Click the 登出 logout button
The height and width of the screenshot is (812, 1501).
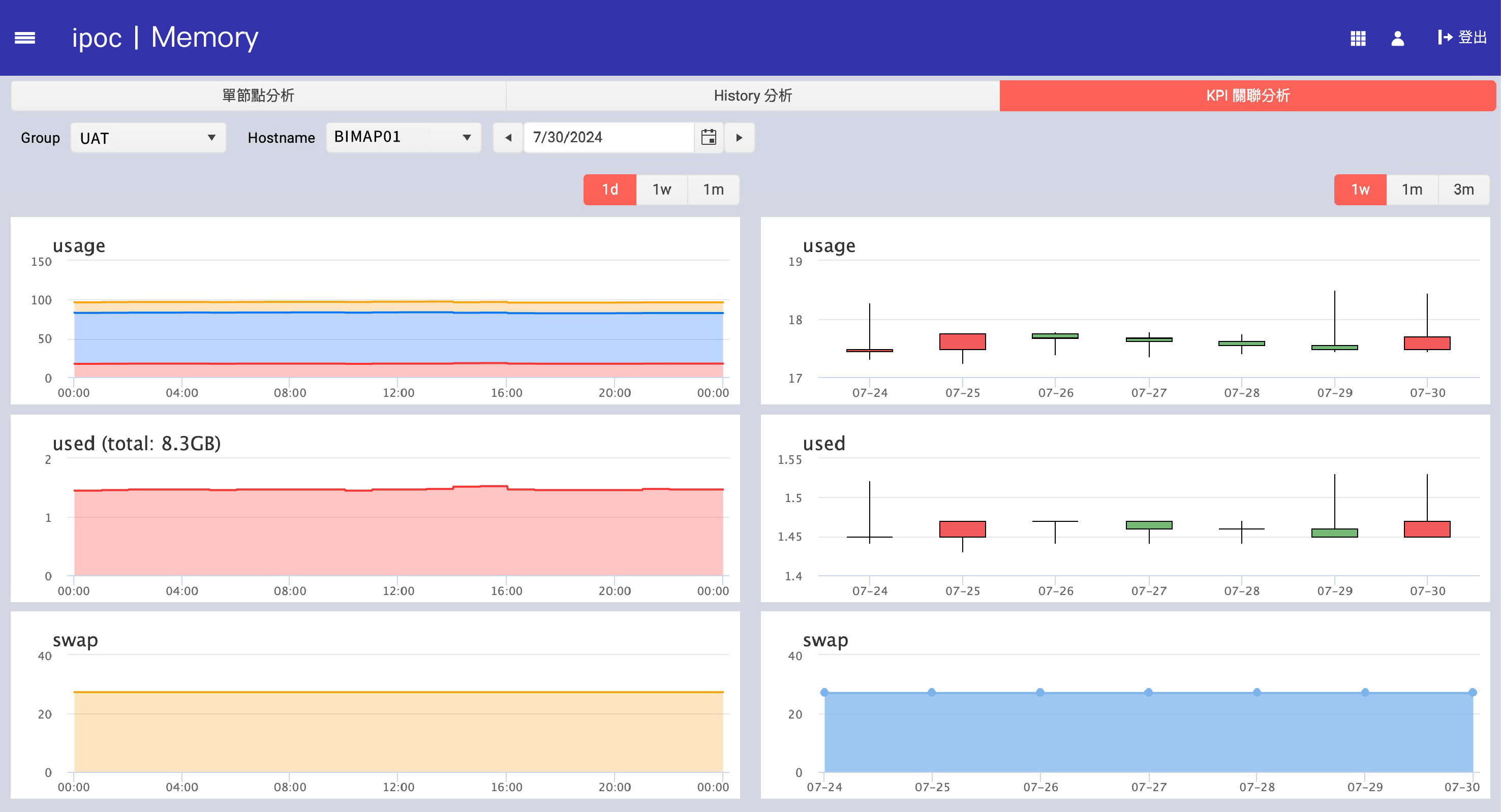[1462, 38]
